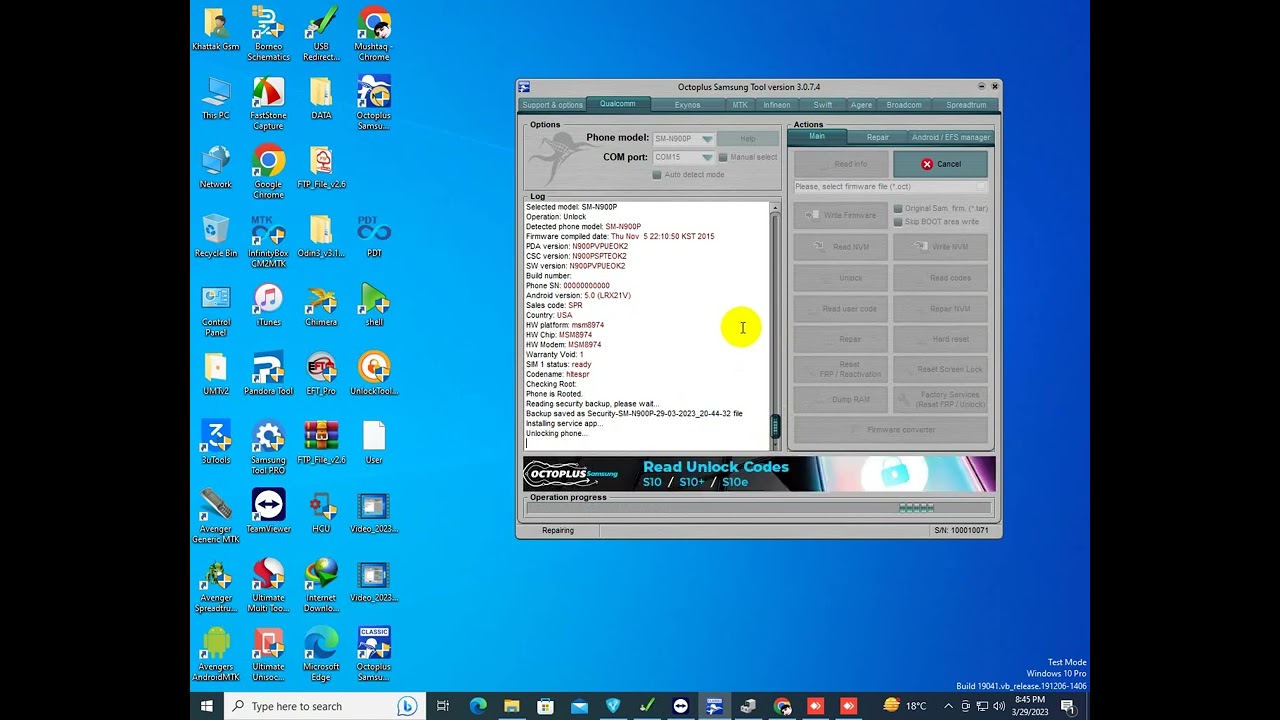Select the Network desktop icon

[x=215, y=167]
